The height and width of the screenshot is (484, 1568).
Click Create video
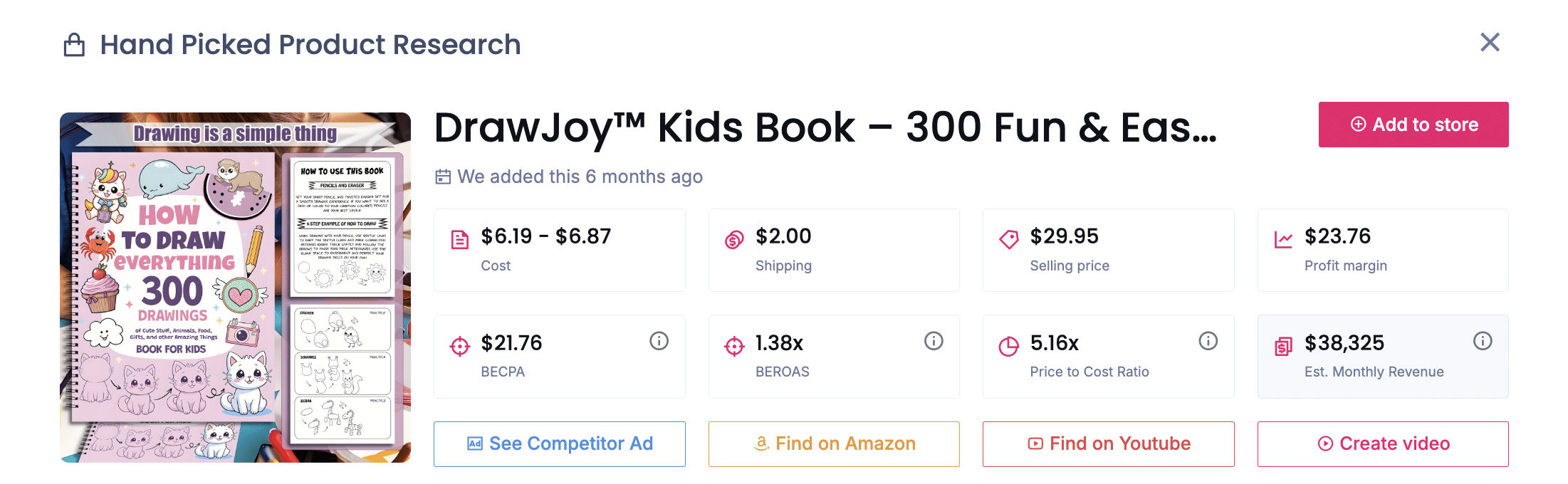pyautogui.click(x=1382, y=443)
